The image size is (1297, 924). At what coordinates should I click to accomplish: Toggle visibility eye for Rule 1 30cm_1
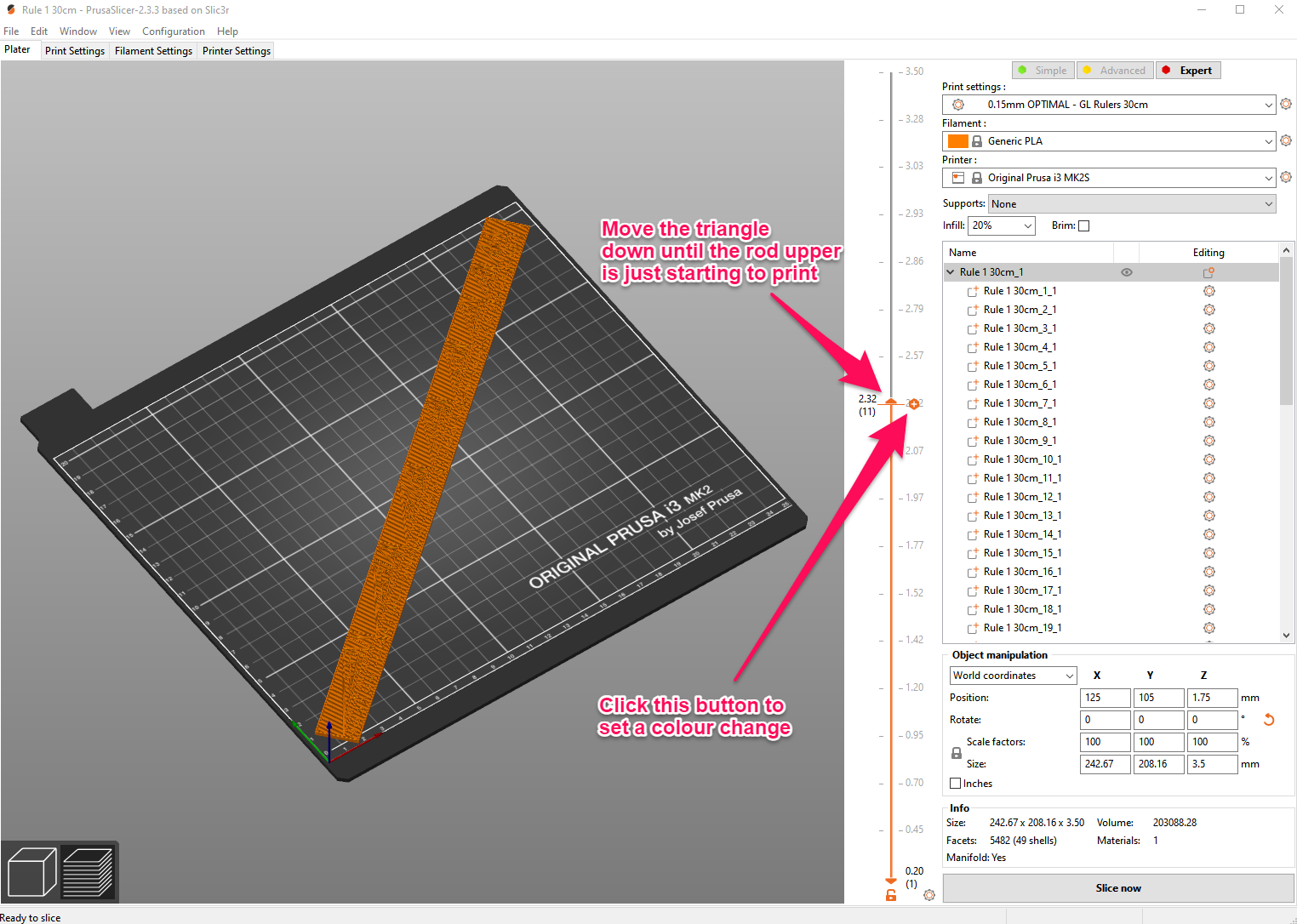point(1127,272)
